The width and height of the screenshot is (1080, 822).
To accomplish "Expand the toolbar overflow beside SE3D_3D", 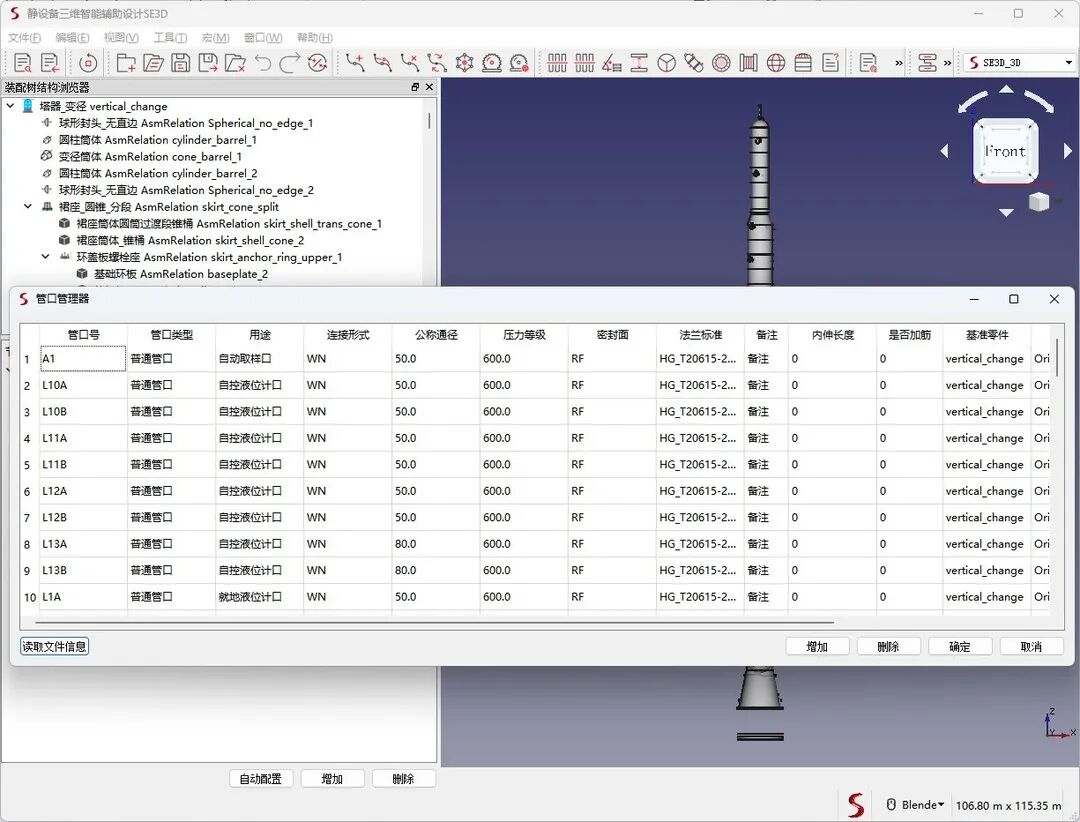I will [947, 63].
